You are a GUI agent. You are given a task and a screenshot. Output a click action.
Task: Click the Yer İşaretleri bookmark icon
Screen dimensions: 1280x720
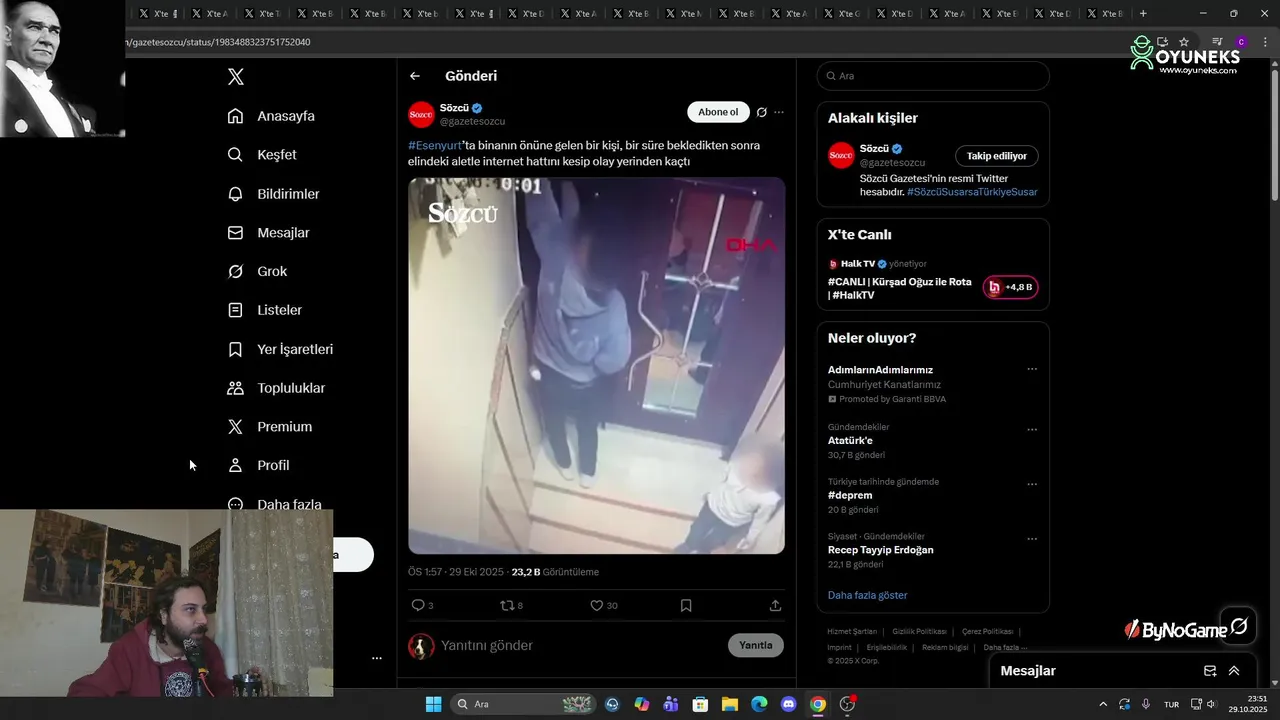point(235,349)
